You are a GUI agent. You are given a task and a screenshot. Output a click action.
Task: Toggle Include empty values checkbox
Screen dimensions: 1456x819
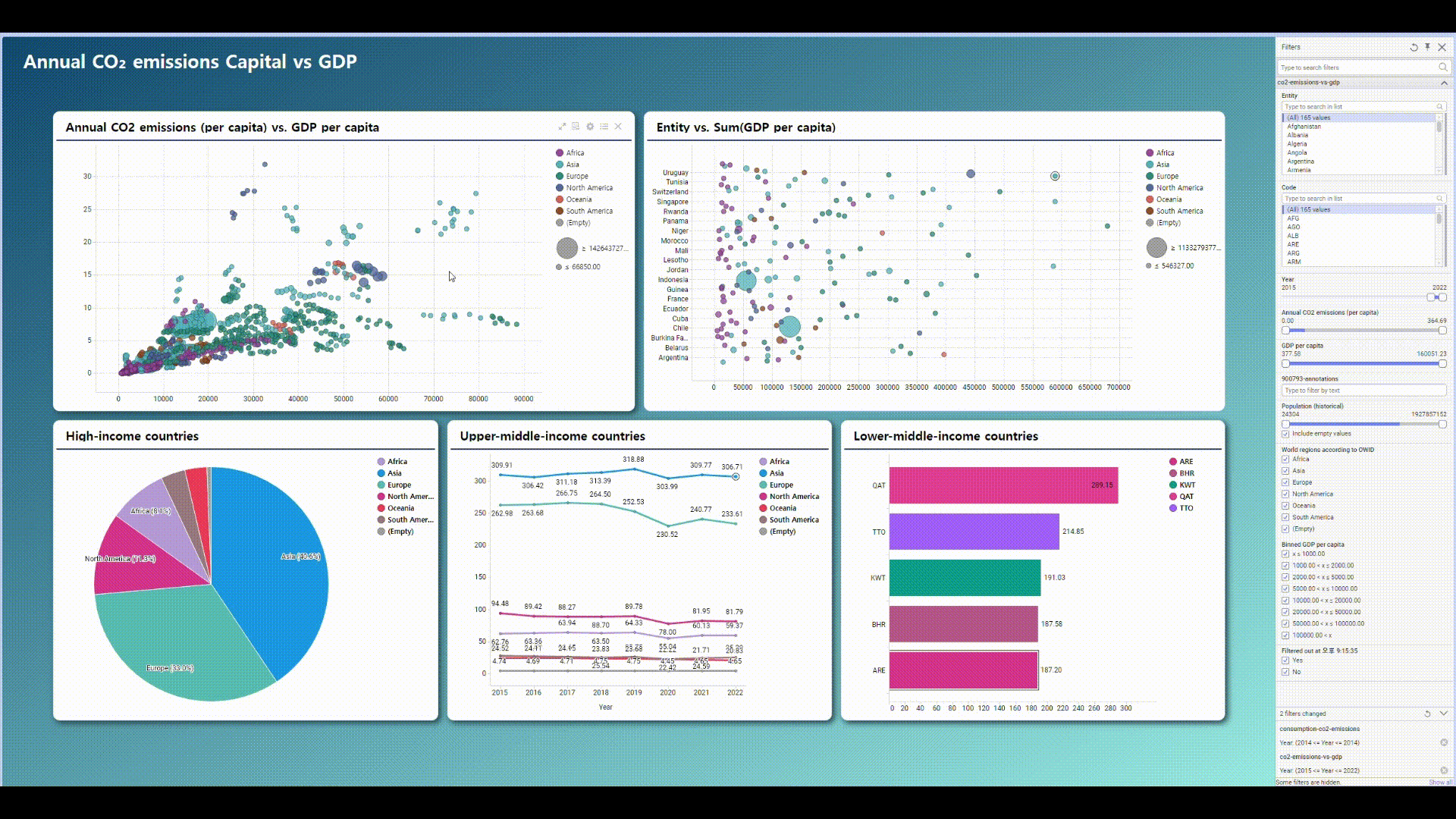pyautogui.click(x=1285, y=434)
